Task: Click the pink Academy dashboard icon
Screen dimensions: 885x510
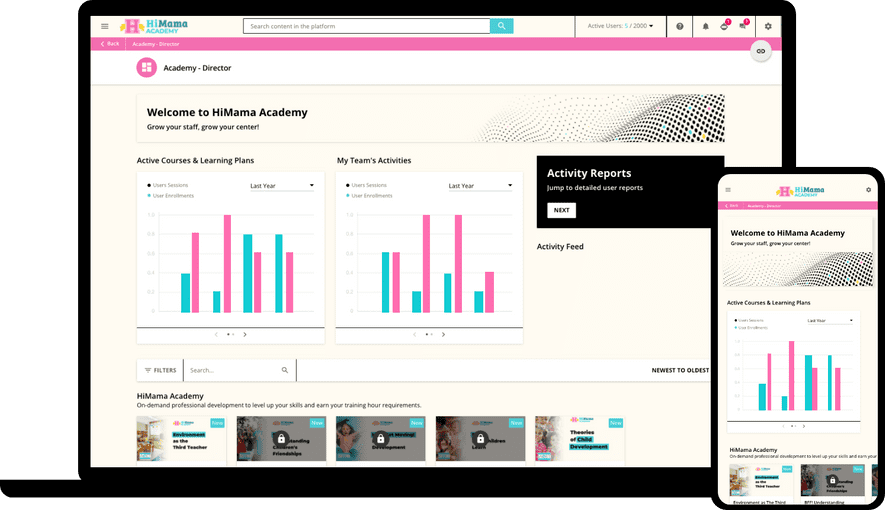Action: click(x=147, y=68)
